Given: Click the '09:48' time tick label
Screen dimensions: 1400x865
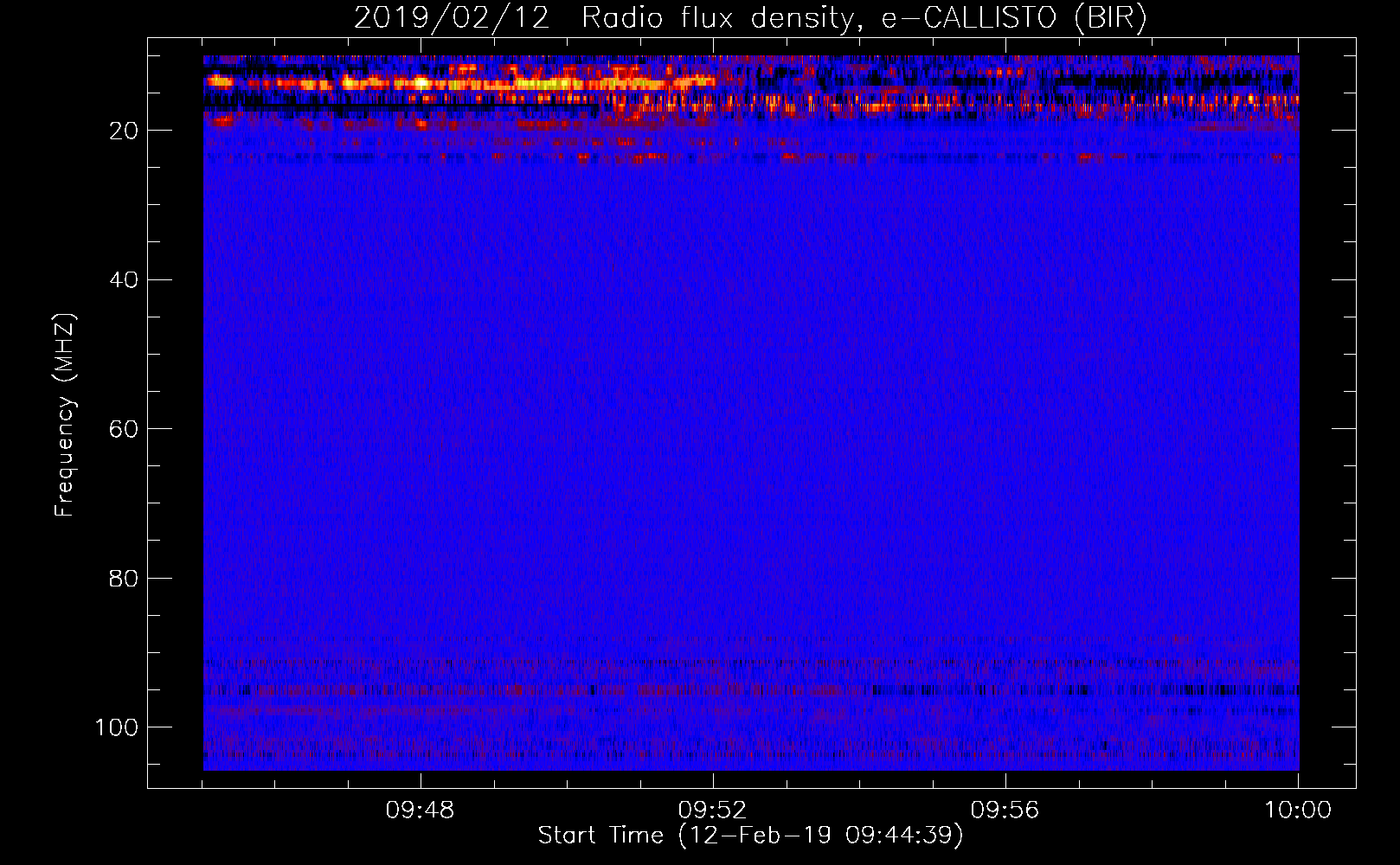Looking at the screenshot, I should coord(421,811).
